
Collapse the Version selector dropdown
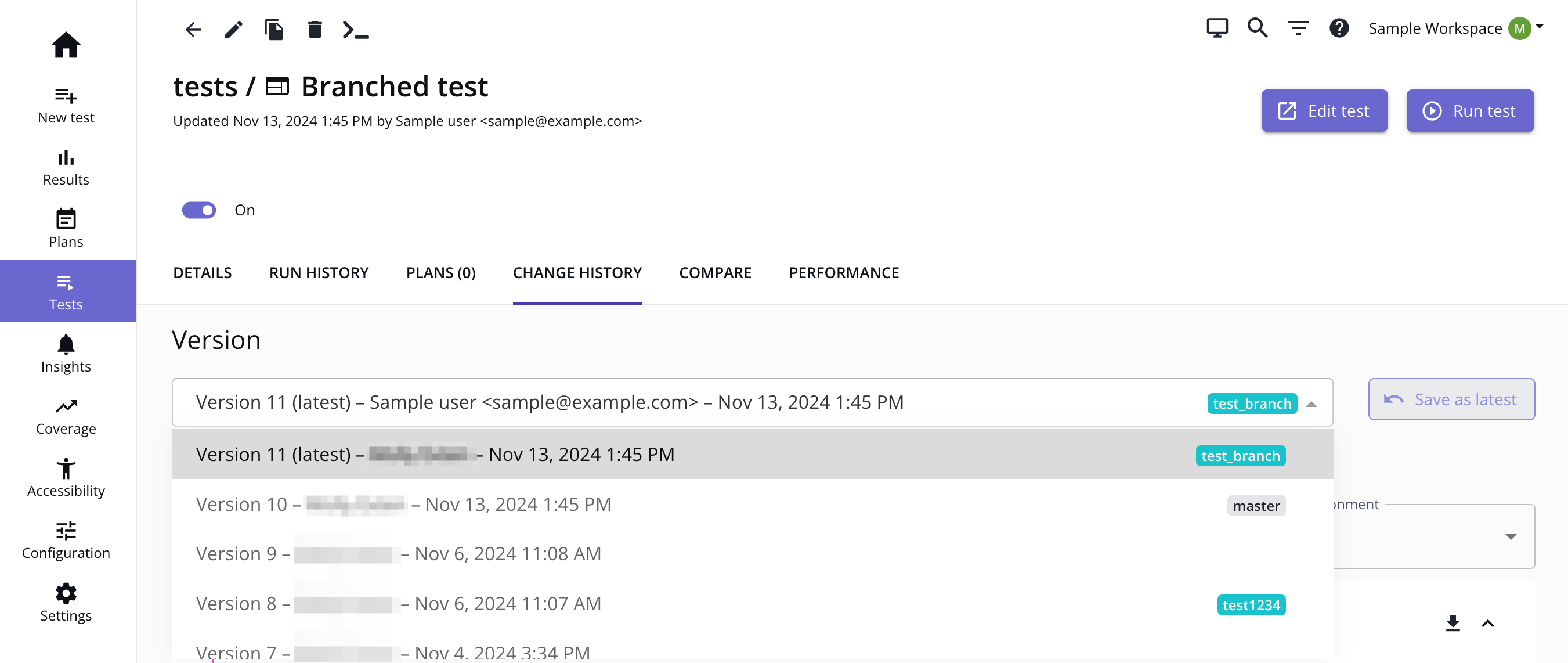point(1312,403)
